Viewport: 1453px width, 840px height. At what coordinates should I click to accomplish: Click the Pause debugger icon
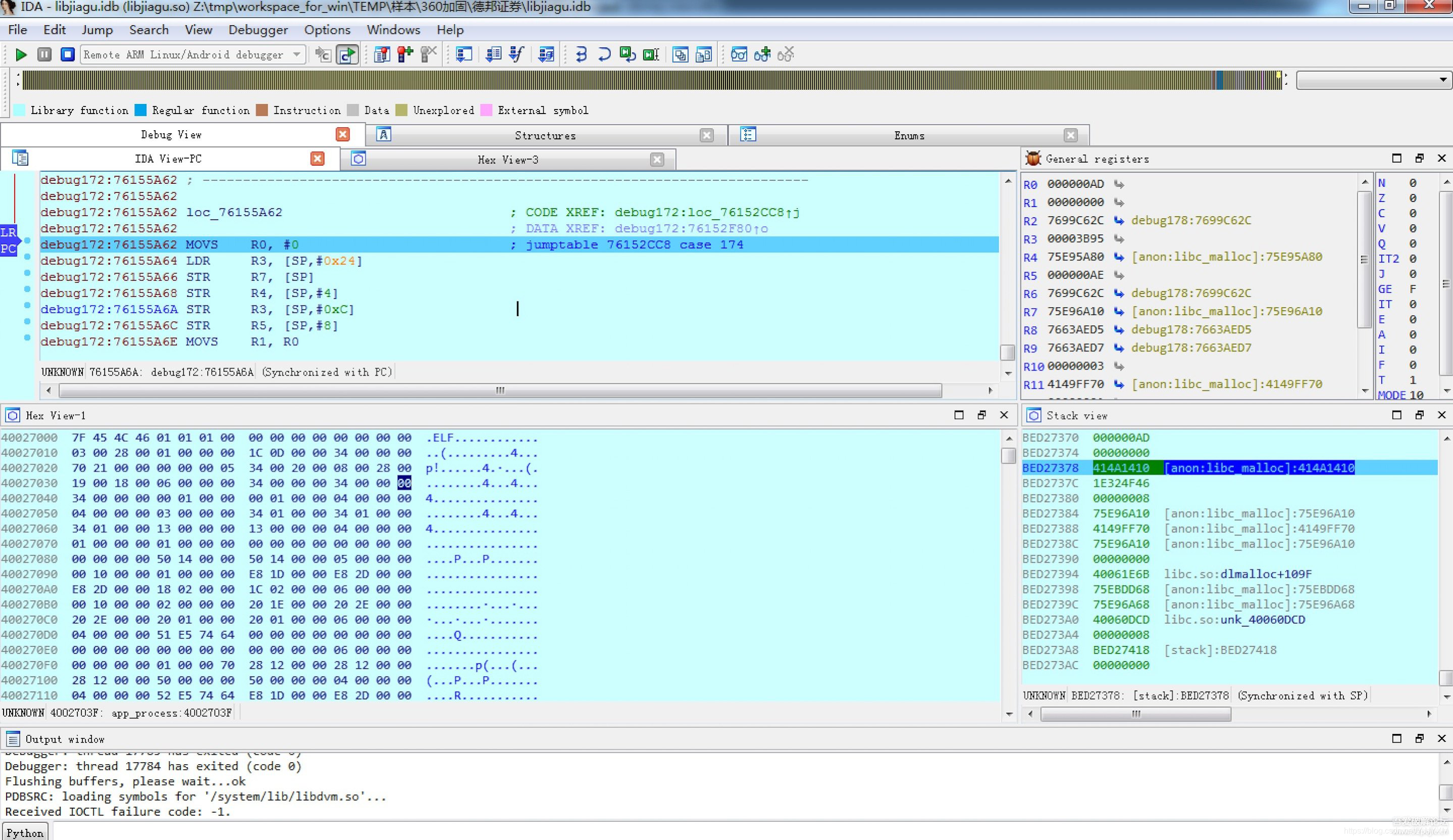44,54
